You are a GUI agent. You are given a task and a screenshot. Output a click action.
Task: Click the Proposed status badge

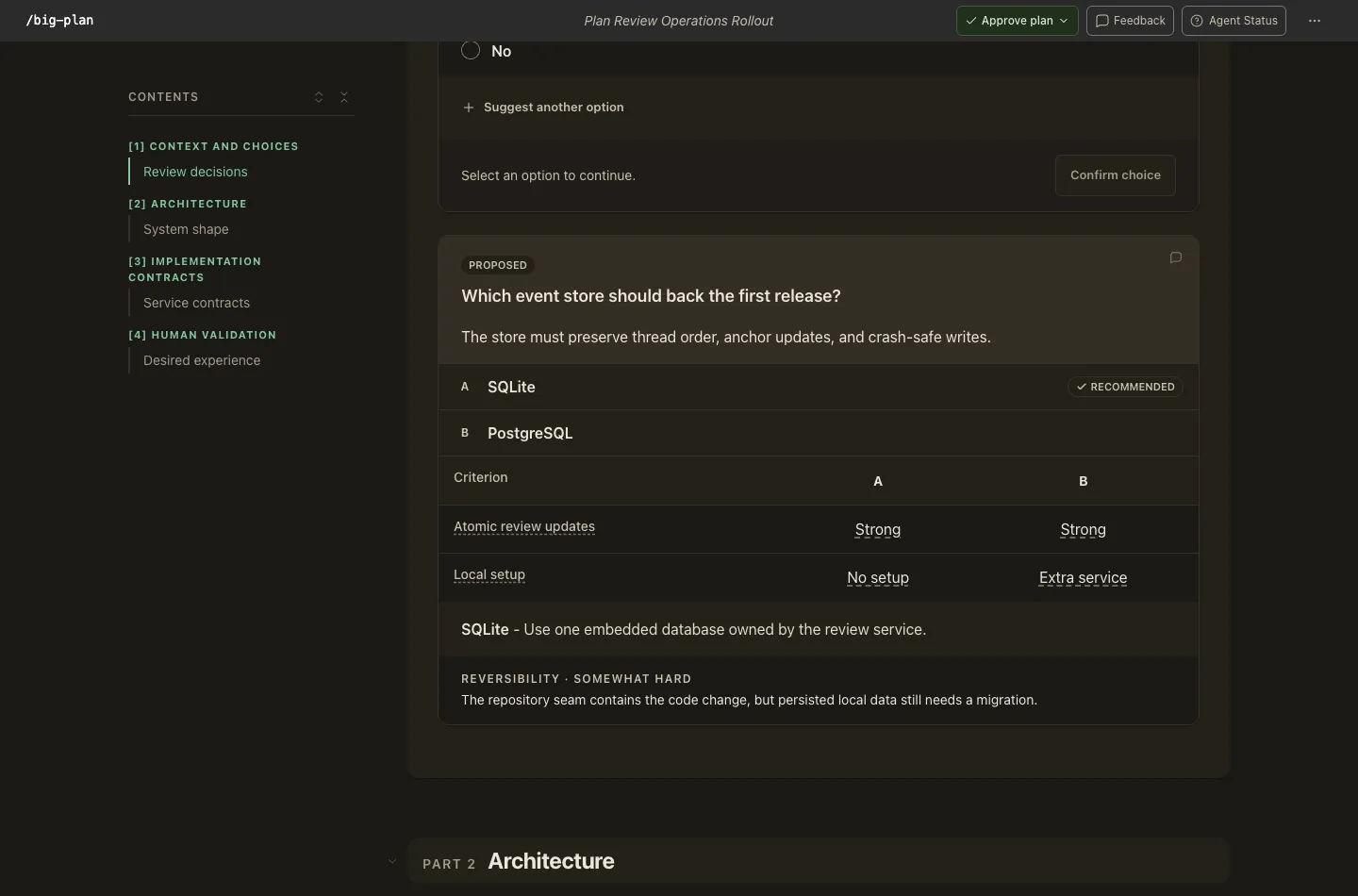click(x=498, y=265)
